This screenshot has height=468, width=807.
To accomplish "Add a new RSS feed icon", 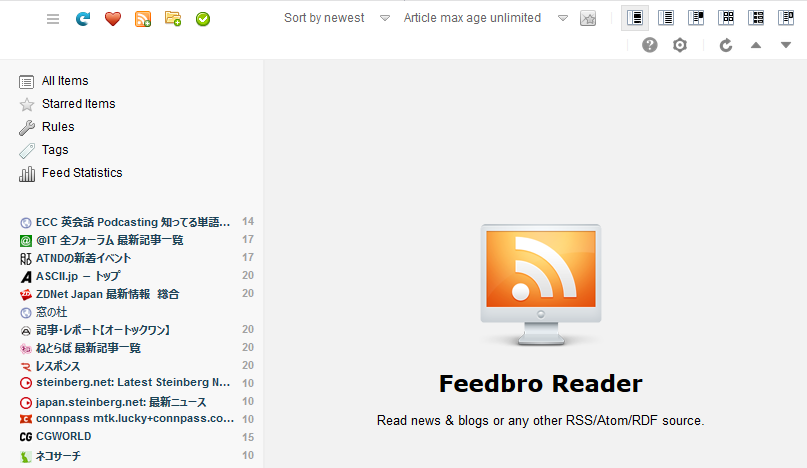I will 143,19.
